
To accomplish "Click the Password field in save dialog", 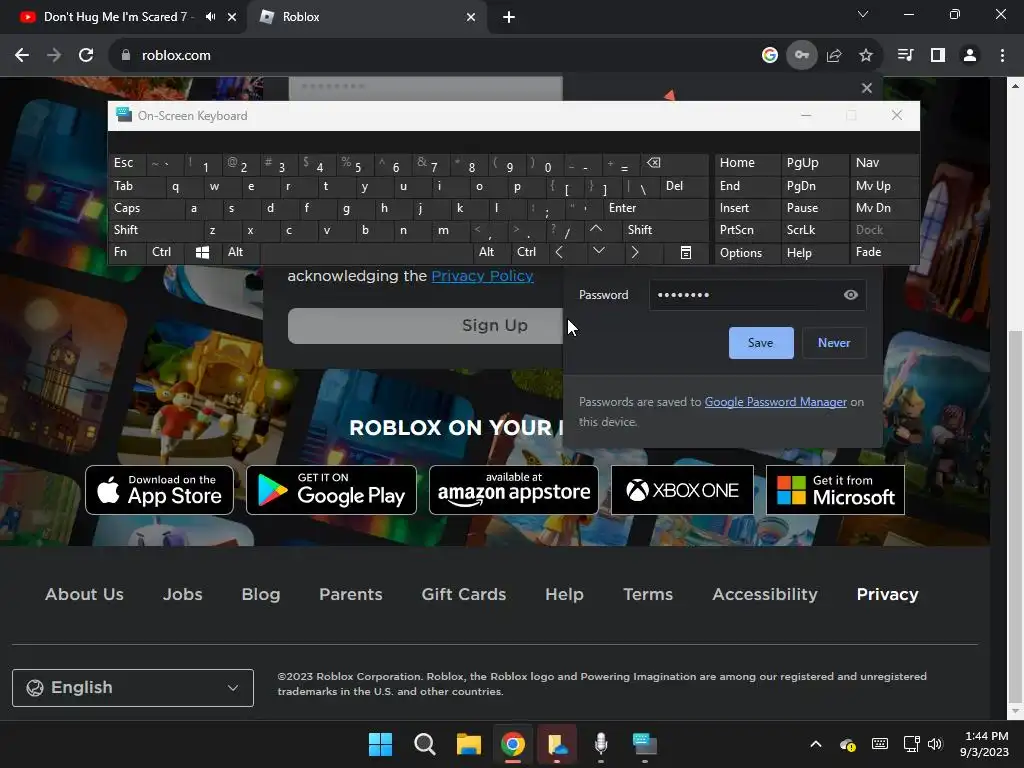I will [758, 295].
